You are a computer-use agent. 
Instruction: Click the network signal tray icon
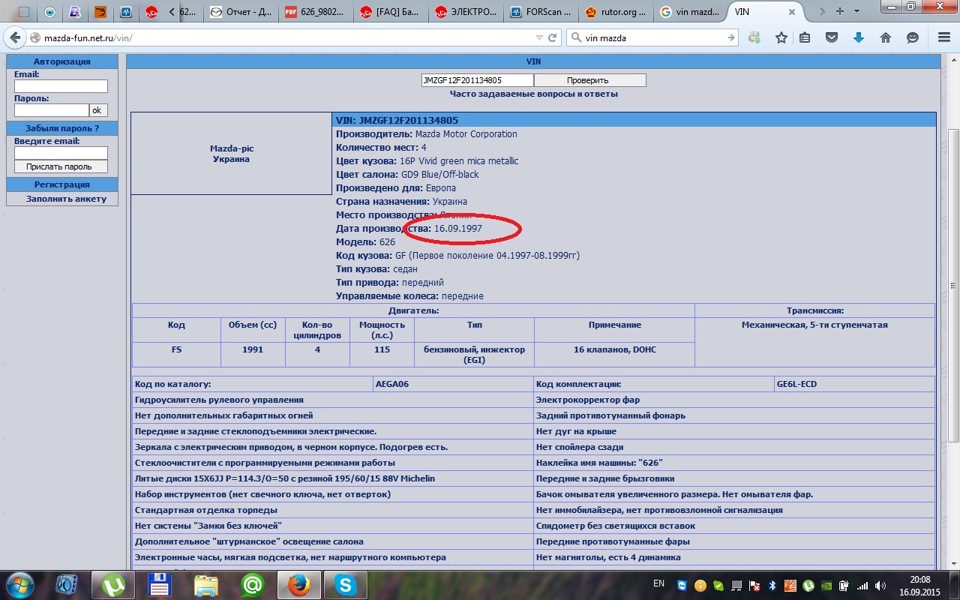[863, 585]
